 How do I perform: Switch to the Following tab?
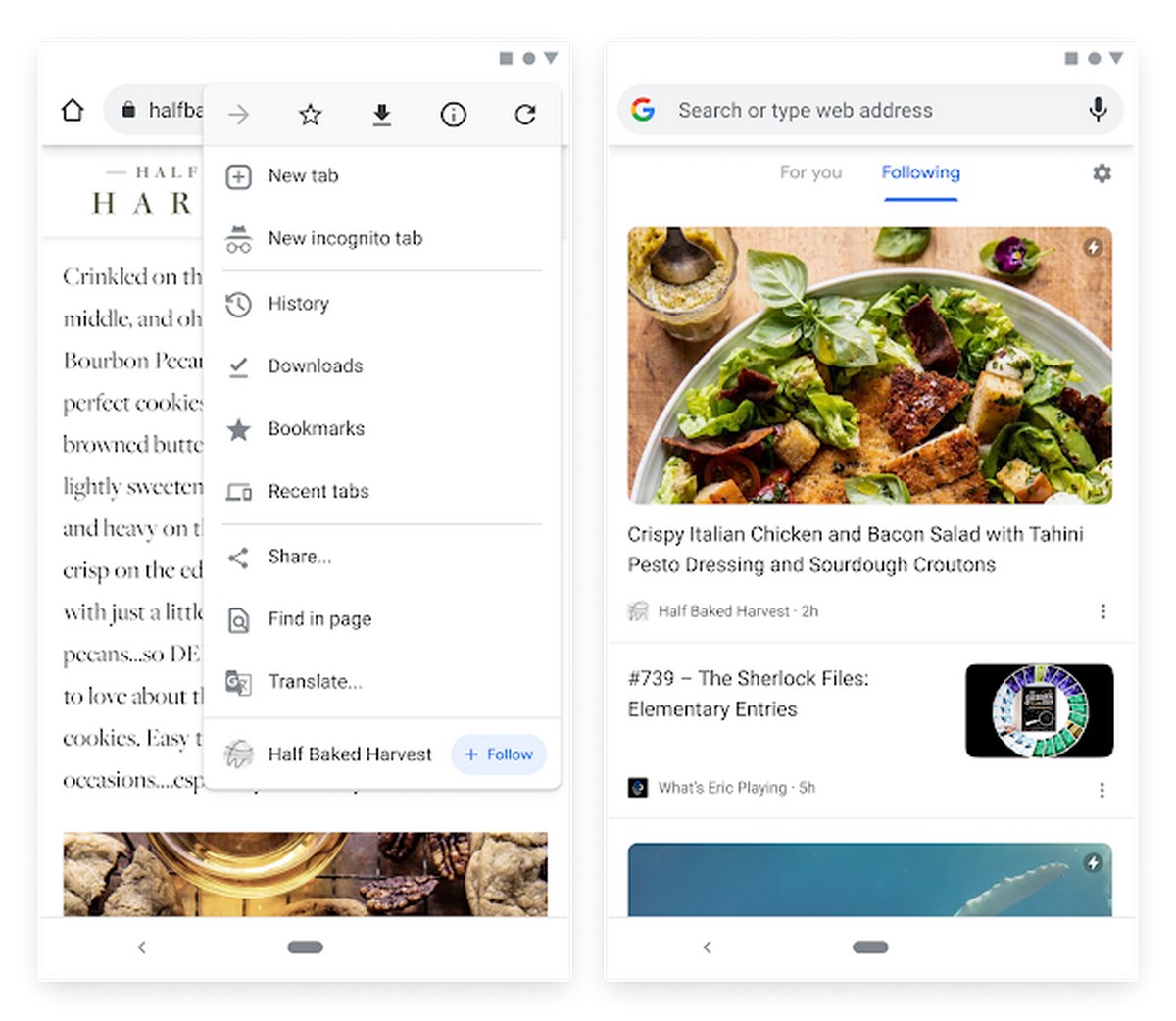pos(920,172)
